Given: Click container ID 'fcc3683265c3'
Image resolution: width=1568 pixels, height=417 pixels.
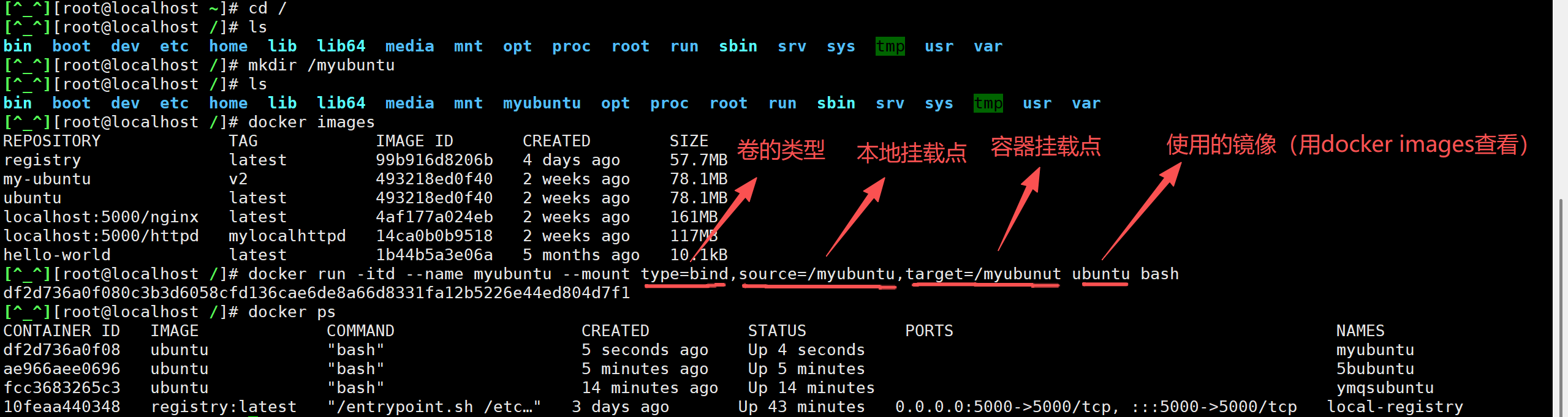Looking at the screenshot, I should coord(62,388).
